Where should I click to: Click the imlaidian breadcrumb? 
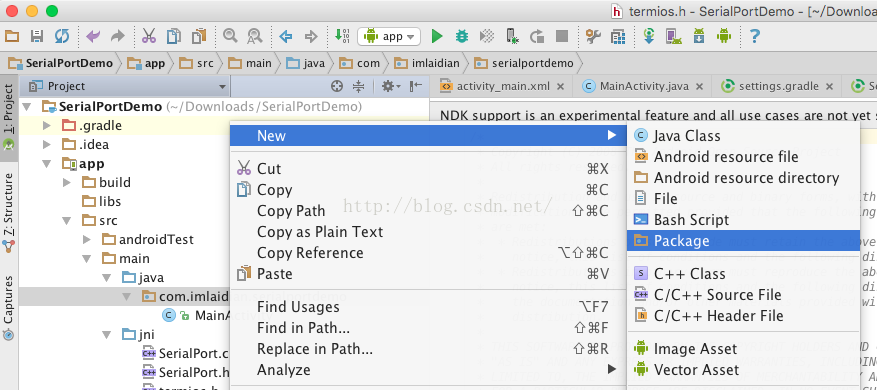(426, 63)
